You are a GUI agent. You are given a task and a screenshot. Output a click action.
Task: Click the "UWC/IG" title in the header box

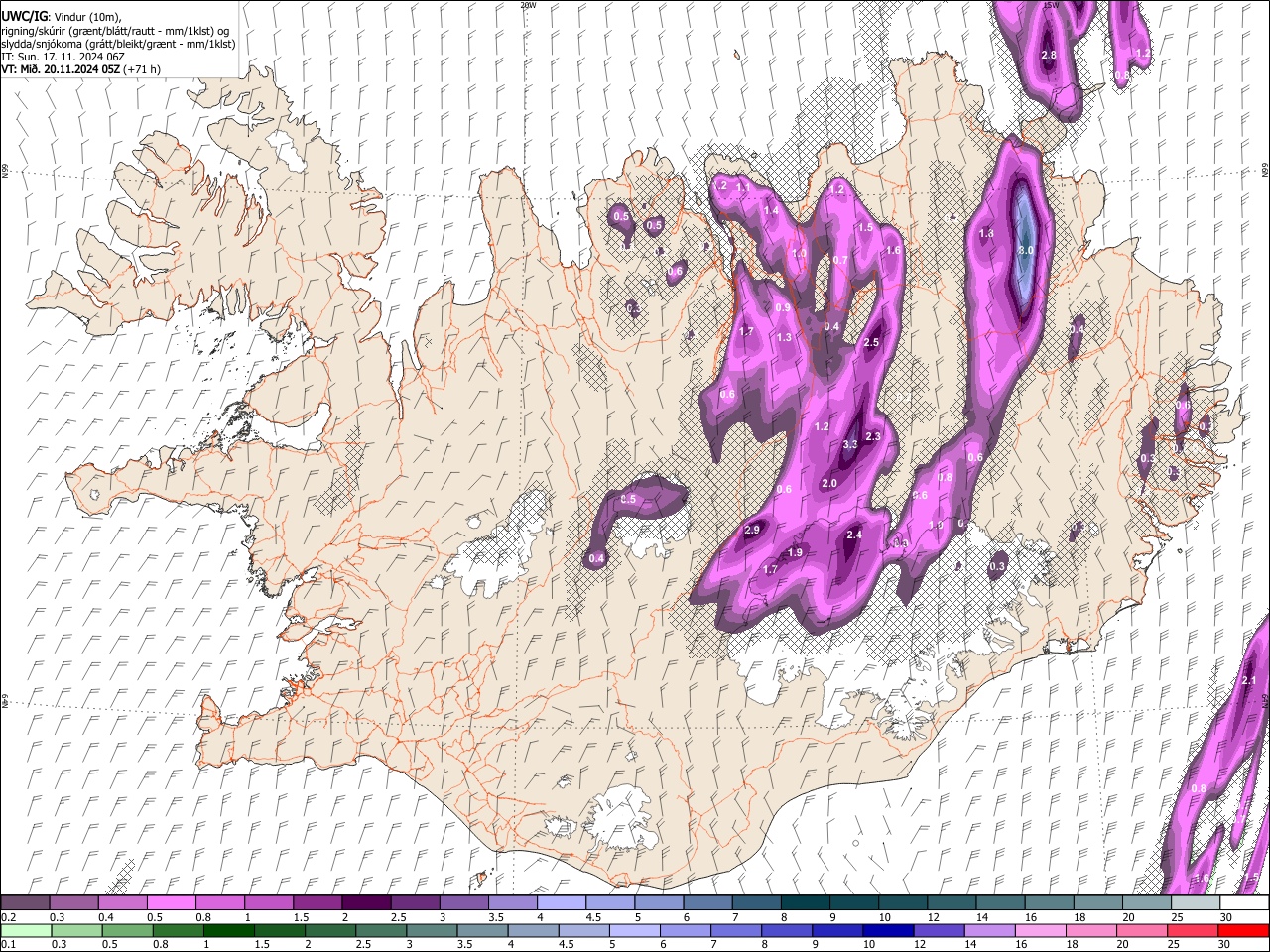24,16
